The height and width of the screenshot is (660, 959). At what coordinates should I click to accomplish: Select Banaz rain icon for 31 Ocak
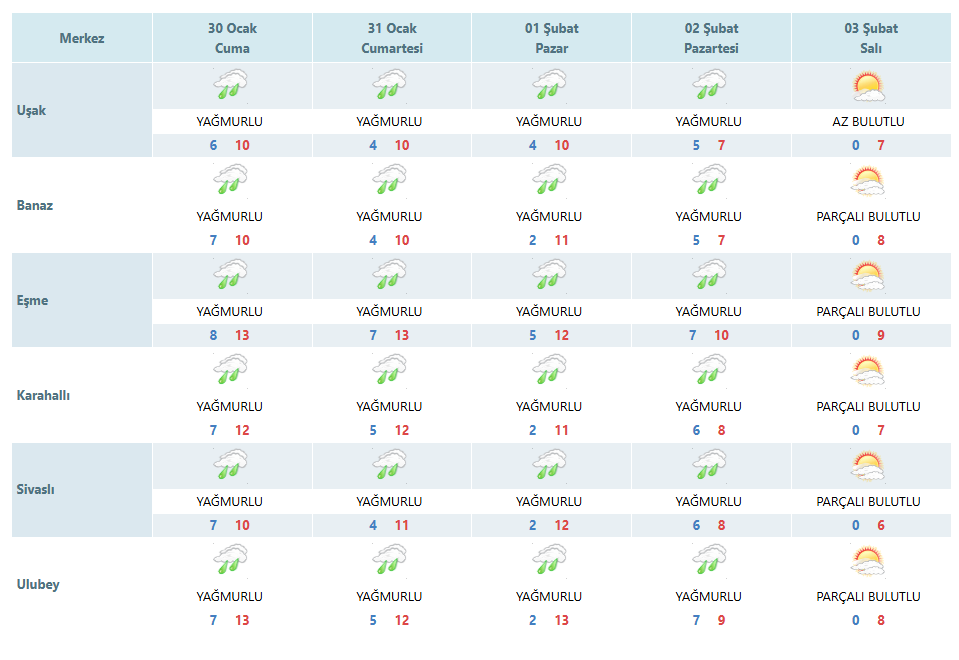coord(390,179)
